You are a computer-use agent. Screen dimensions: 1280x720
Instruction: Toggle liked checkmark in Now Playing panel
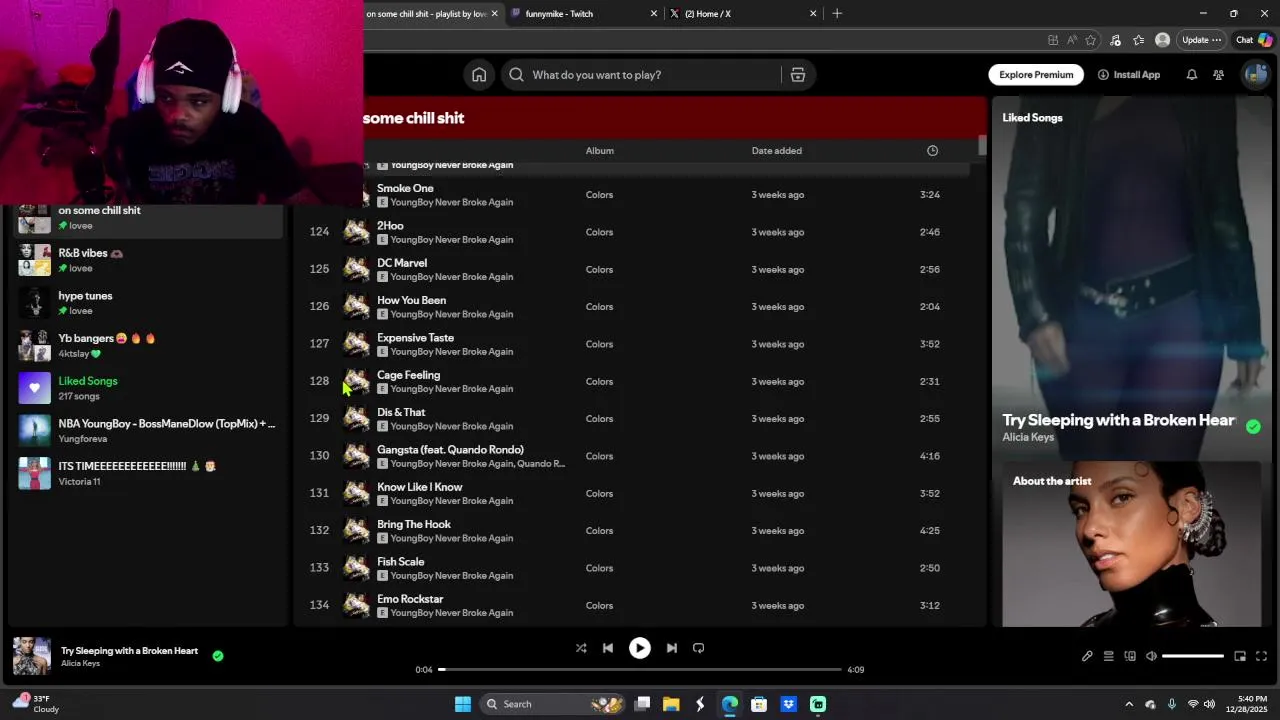tap(1253, 426)
